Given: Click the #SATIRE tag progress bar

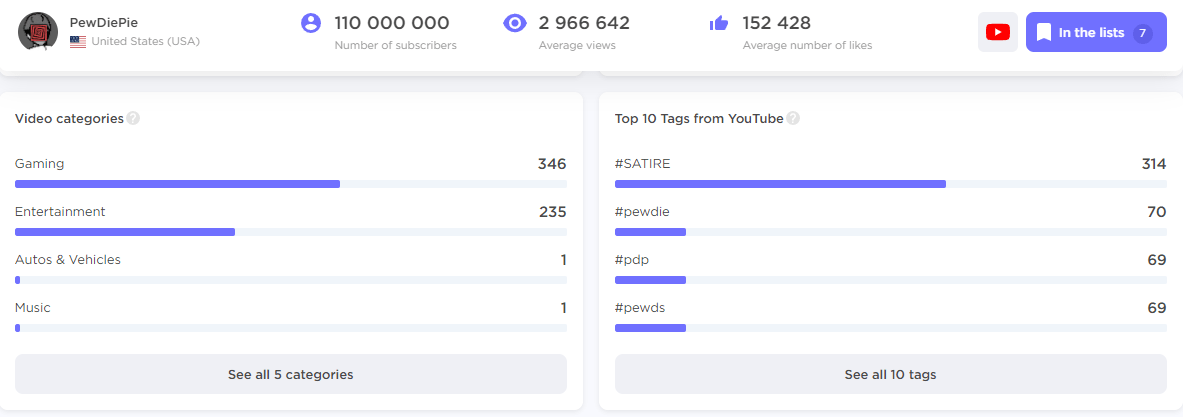Looking at the screenshot, I should pyautogui.click(x=890, y=184).
